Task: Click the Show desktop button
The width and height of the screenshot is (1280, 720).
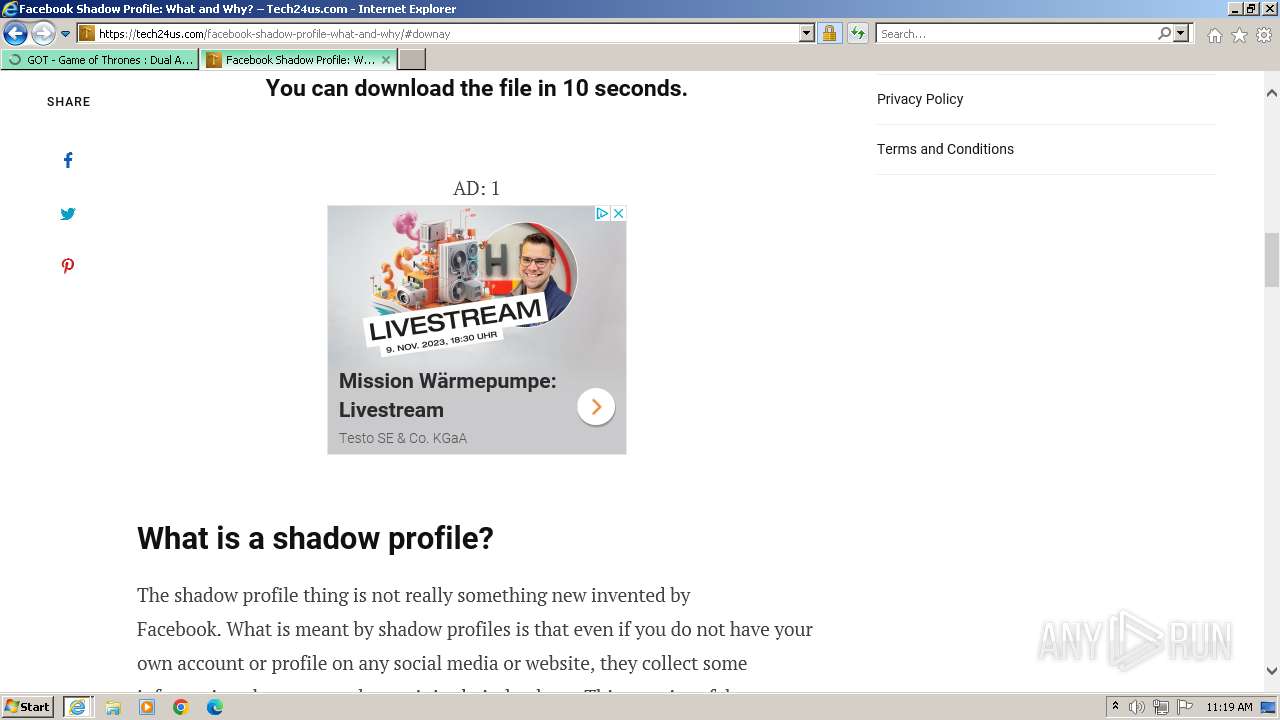Action: coord(1268,707)
